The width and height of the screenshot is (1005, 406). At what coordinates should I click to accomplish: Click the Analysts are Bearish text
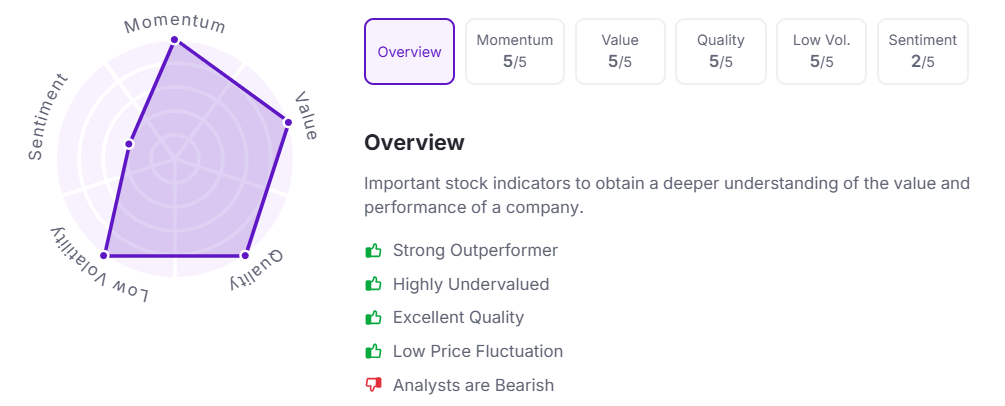(x=473, y=385)
